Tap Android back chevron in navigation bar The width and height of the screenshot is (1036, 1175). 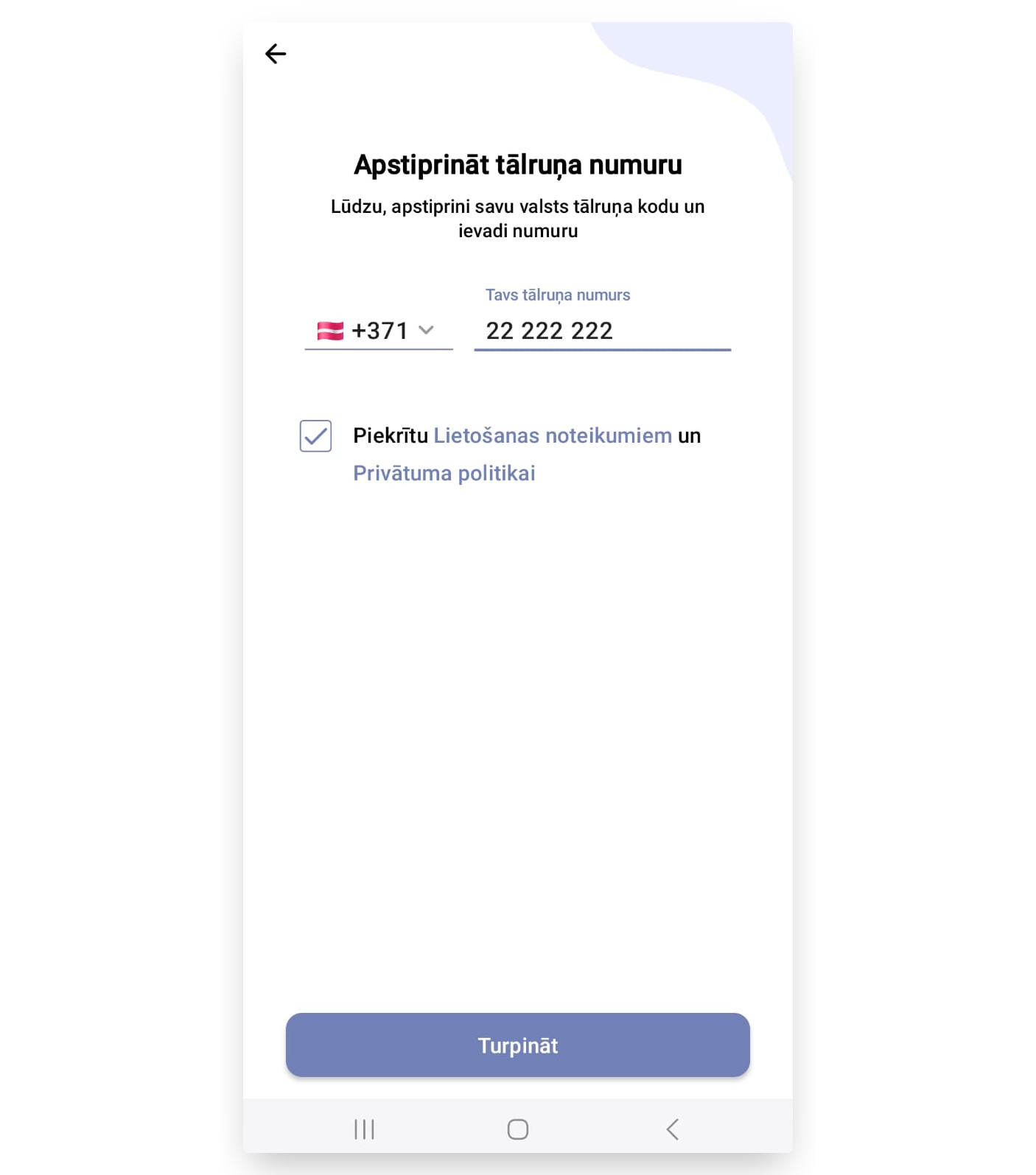pos(672,1129)
